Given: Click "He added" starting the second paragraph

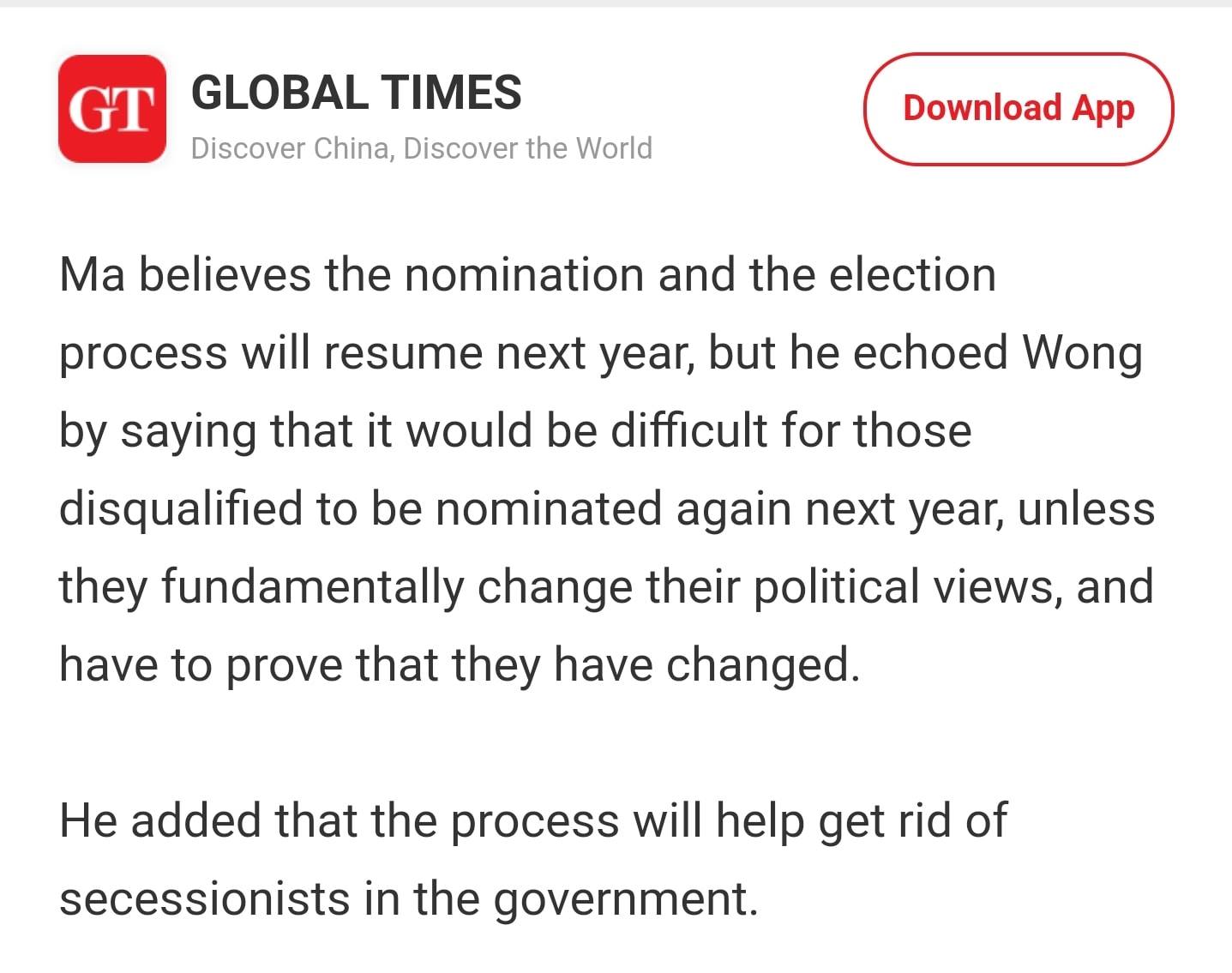Looking at the screenshot, I should [160, 820].
